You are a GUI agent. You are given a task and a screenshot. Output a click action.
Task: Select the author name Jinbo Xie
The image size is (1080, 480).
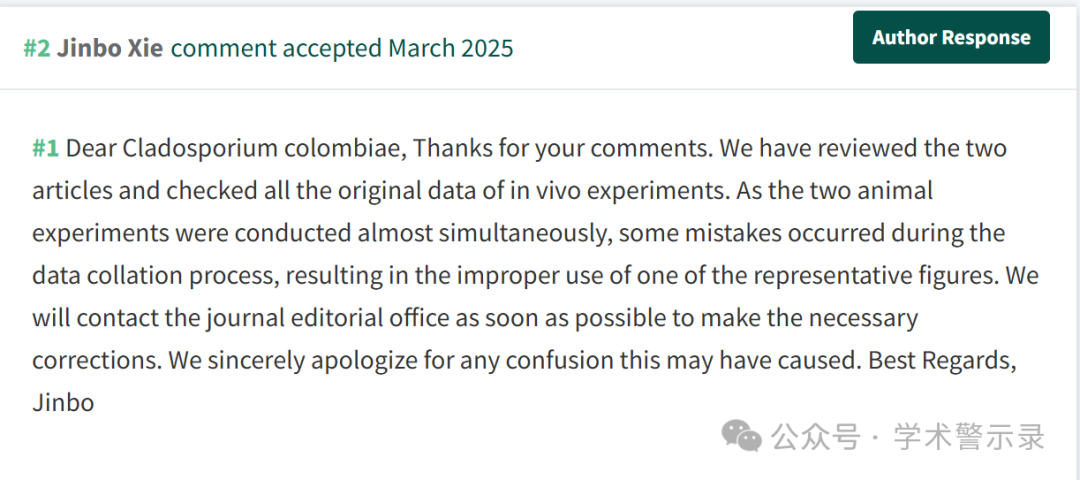coord(110,48)
